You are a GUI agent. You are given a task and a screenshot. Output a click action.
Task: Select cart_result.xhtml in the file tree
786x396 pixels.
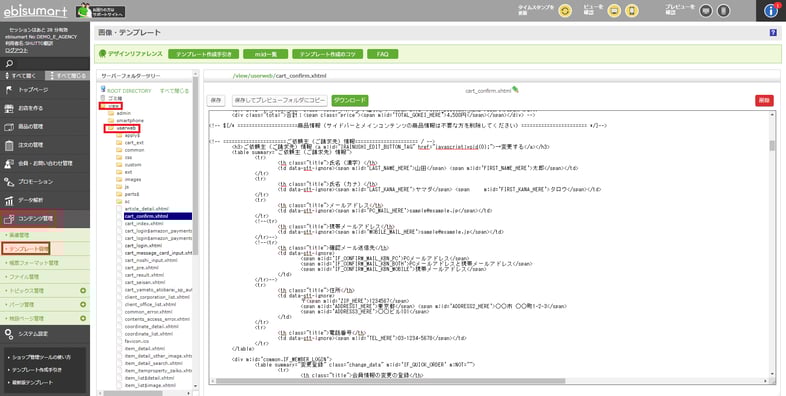144,275
